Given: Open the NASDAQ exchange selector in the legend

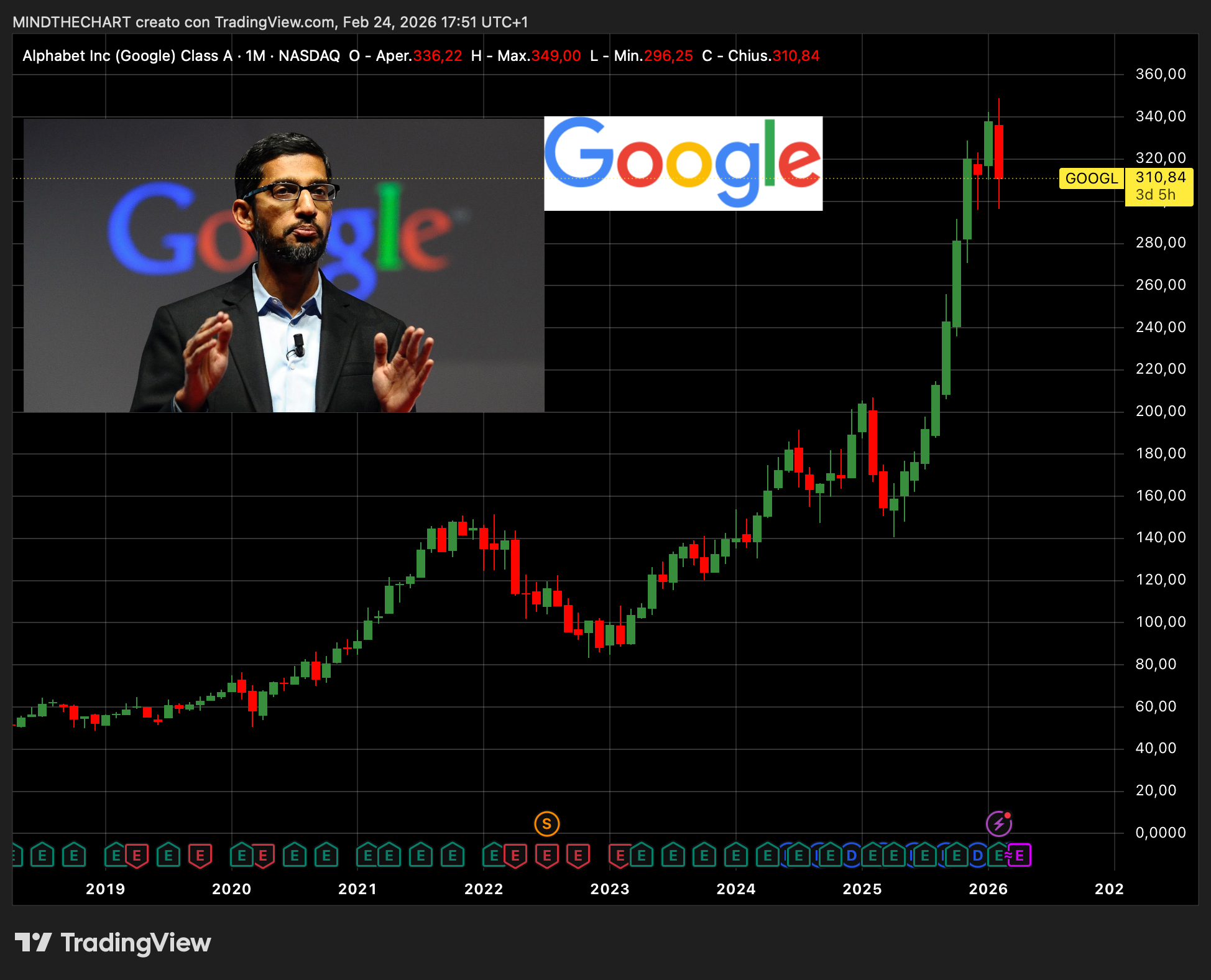Looking at the screenshot, I should coord(308,56).
